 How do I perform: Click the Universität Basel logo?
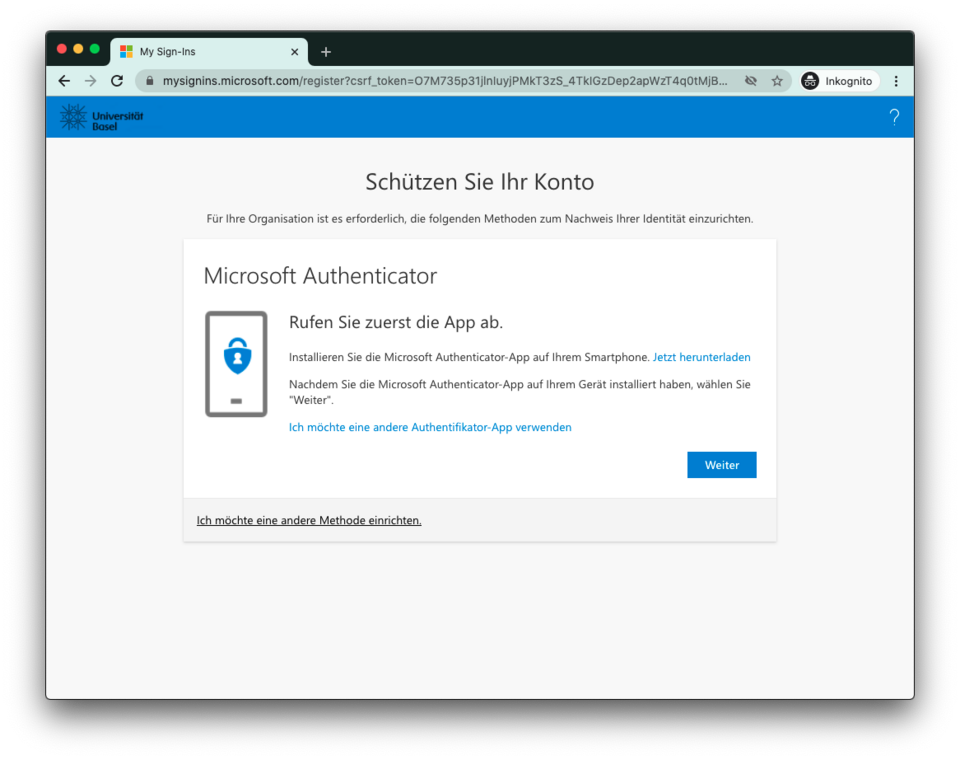point(102,117)
